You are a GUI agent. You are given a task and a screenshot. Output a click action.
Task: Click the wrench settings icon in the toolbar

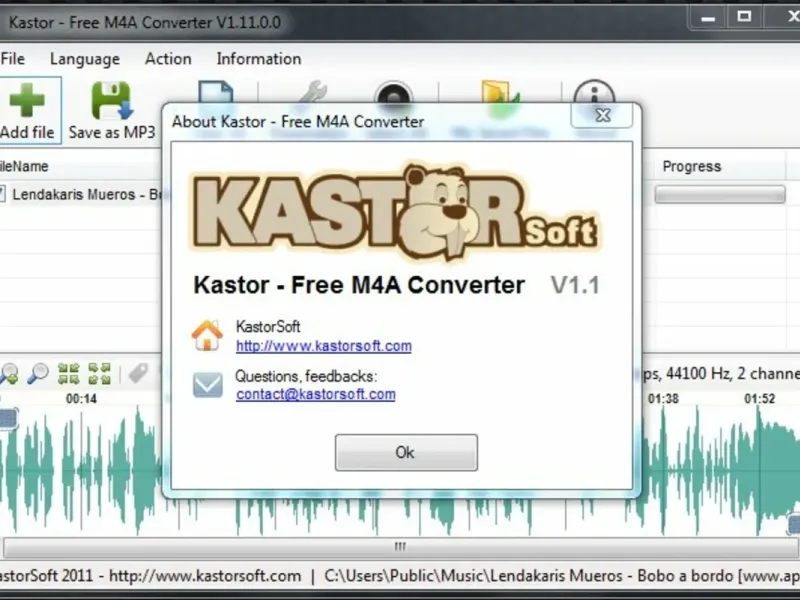312,92
